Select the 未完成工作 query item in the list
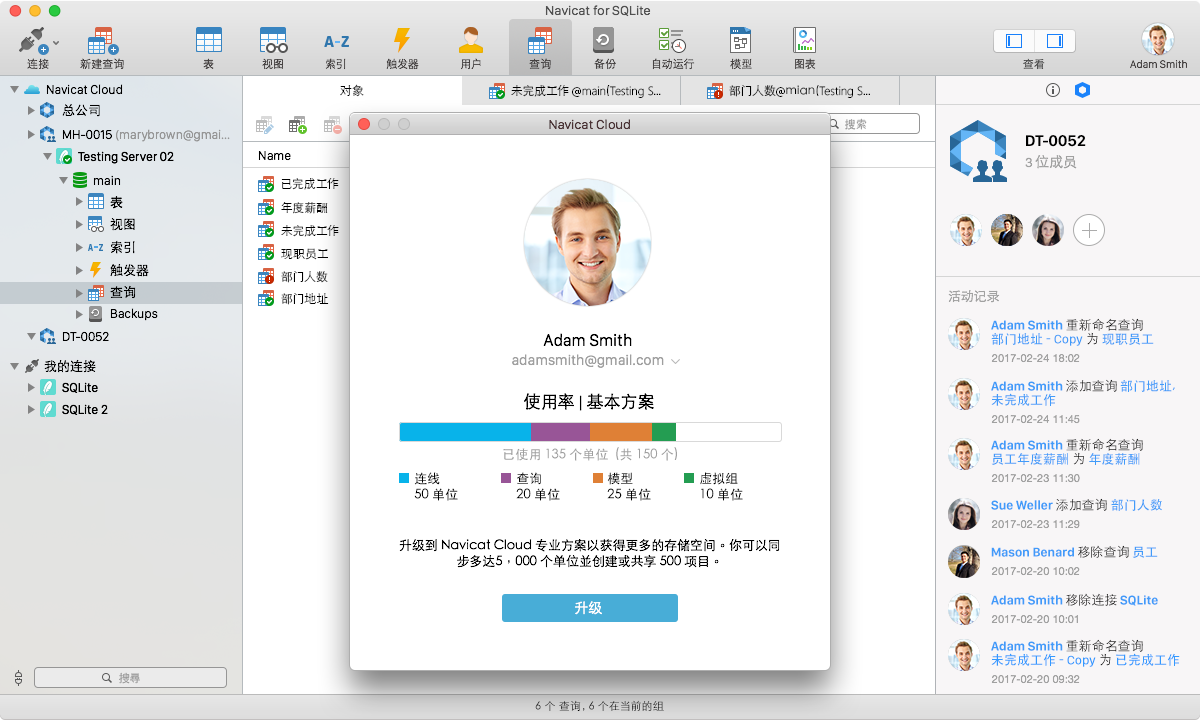1200x720 pixels. 299,231
